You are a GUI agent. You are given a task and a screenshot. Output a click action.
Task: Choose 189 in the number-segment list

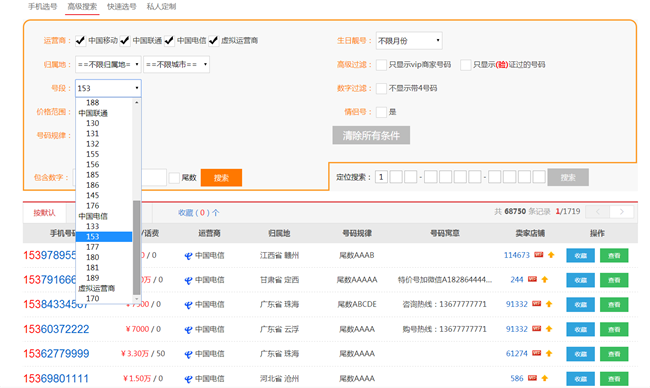point(104,278)
